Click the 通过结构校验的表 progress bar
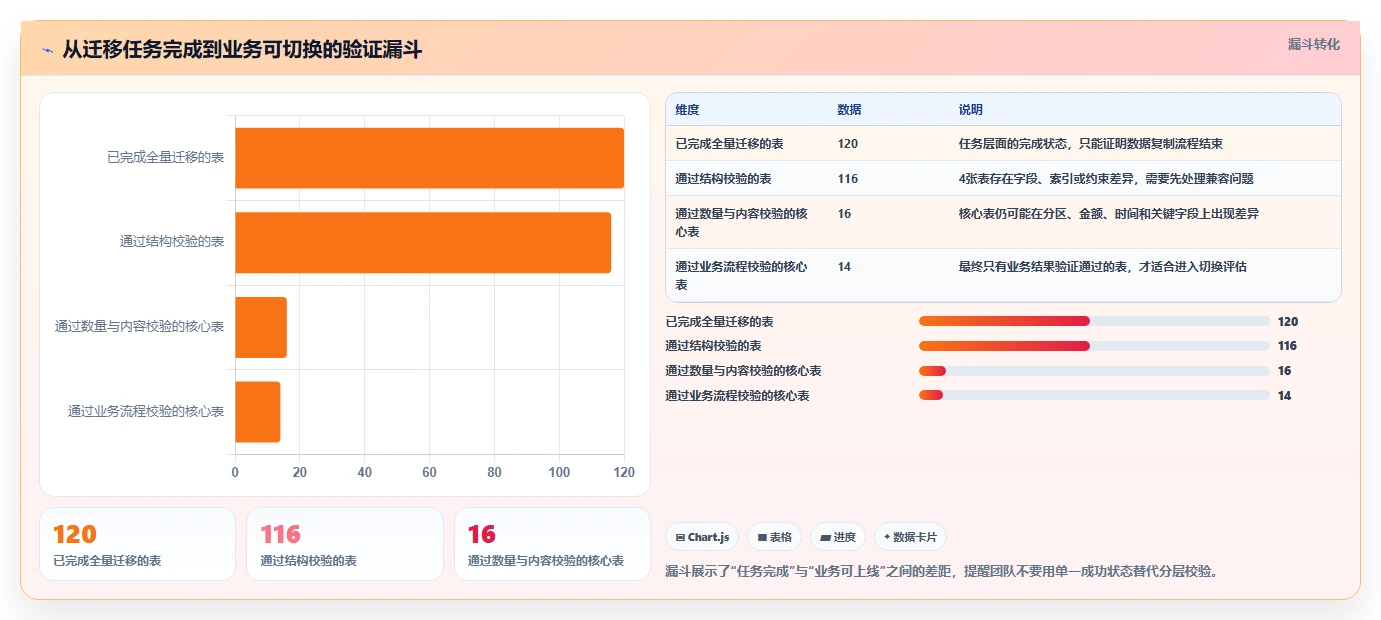 (1094, 346)
